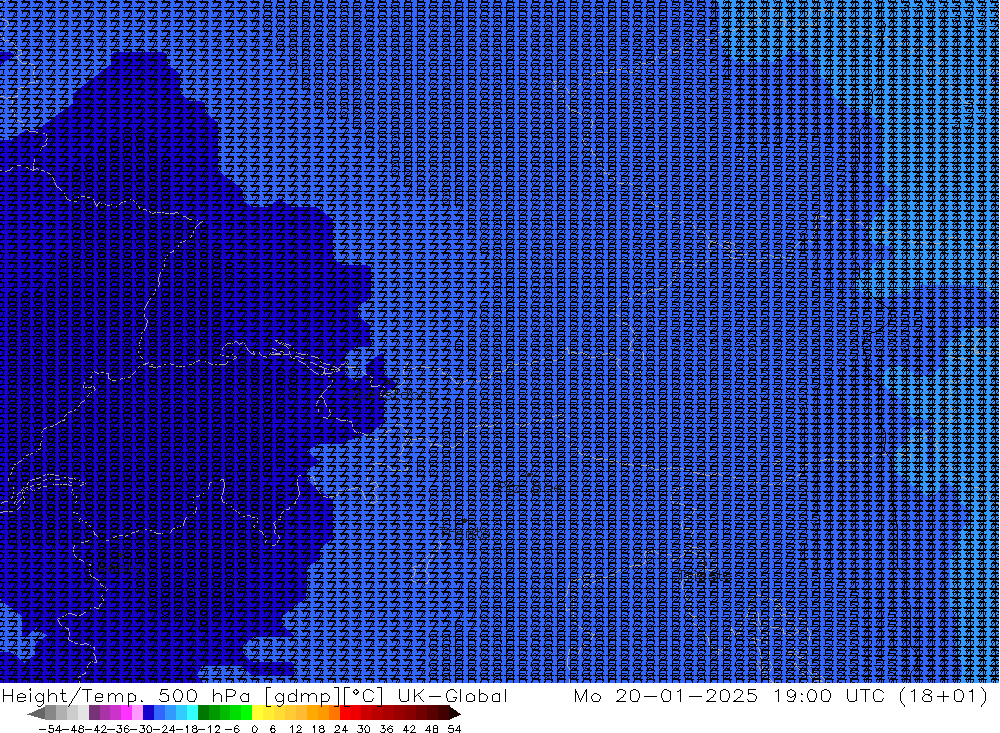
Task: Click the gray left arrow end of color scale
Action: point(36,713)
